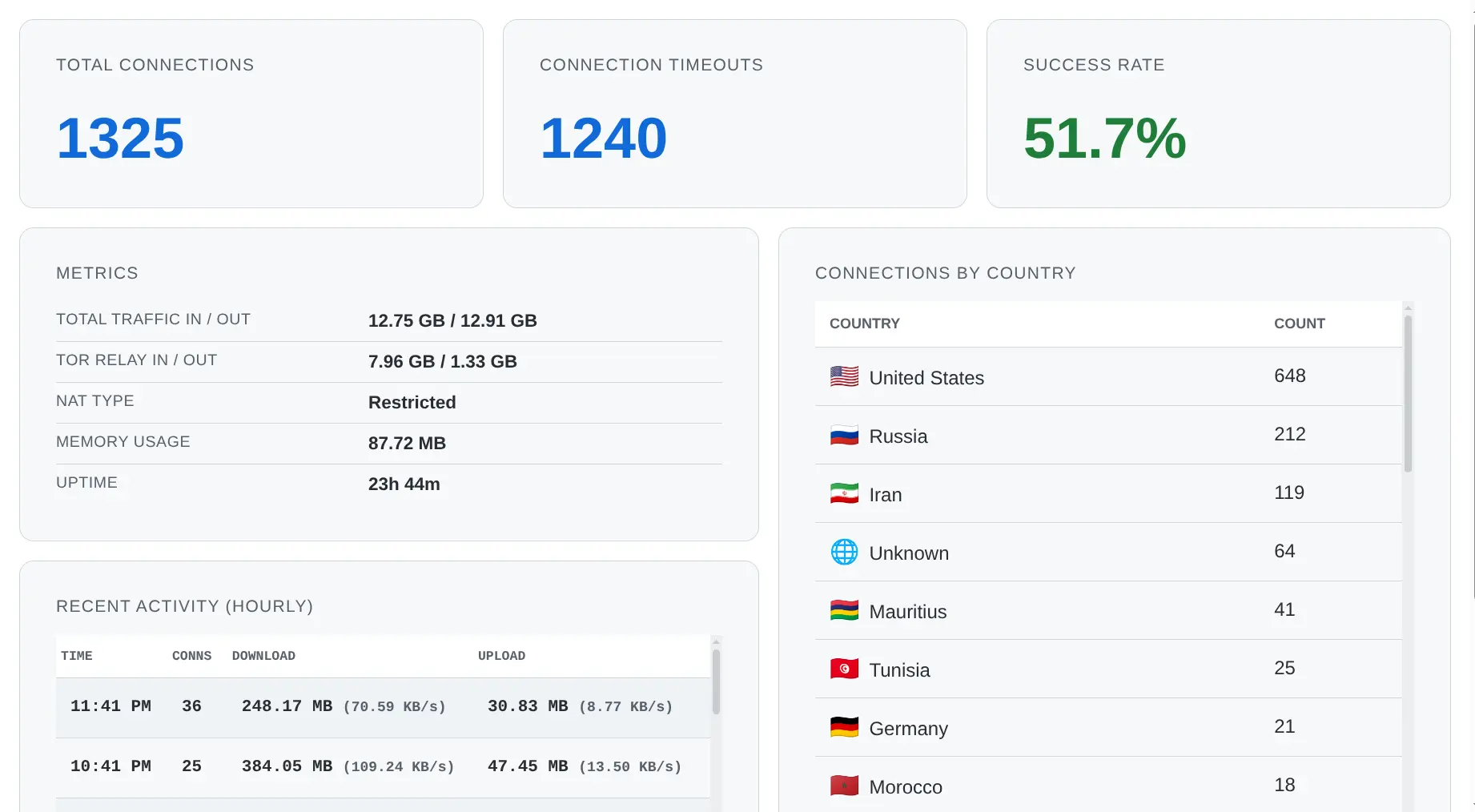Click the MEMORY USAGE label
1475x812 pixels.
(123, 441)
